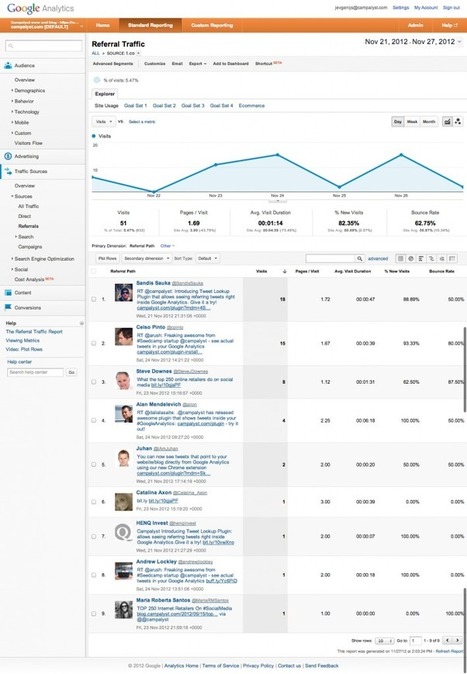Click the Plot Rows button
Screen dimensions: 467x674
click(x=107, y=258)
